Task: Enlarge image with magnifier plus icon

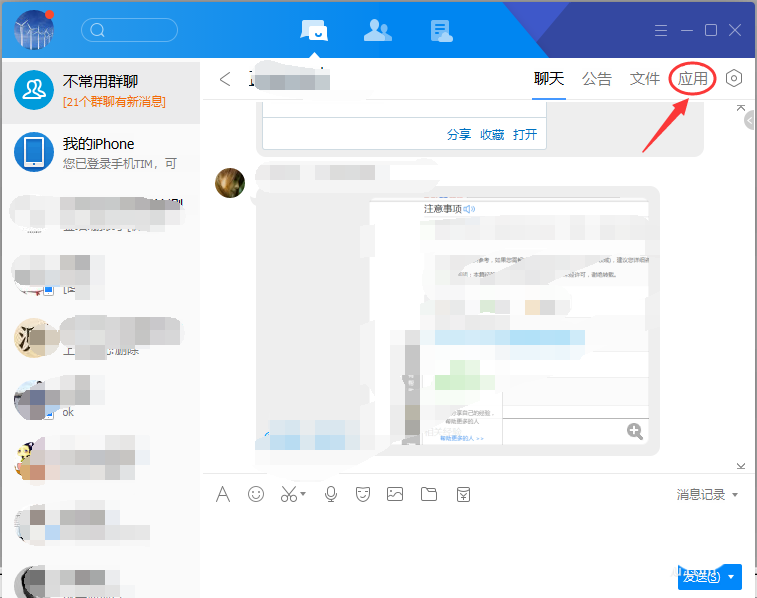Action: (x=635, y=431)
